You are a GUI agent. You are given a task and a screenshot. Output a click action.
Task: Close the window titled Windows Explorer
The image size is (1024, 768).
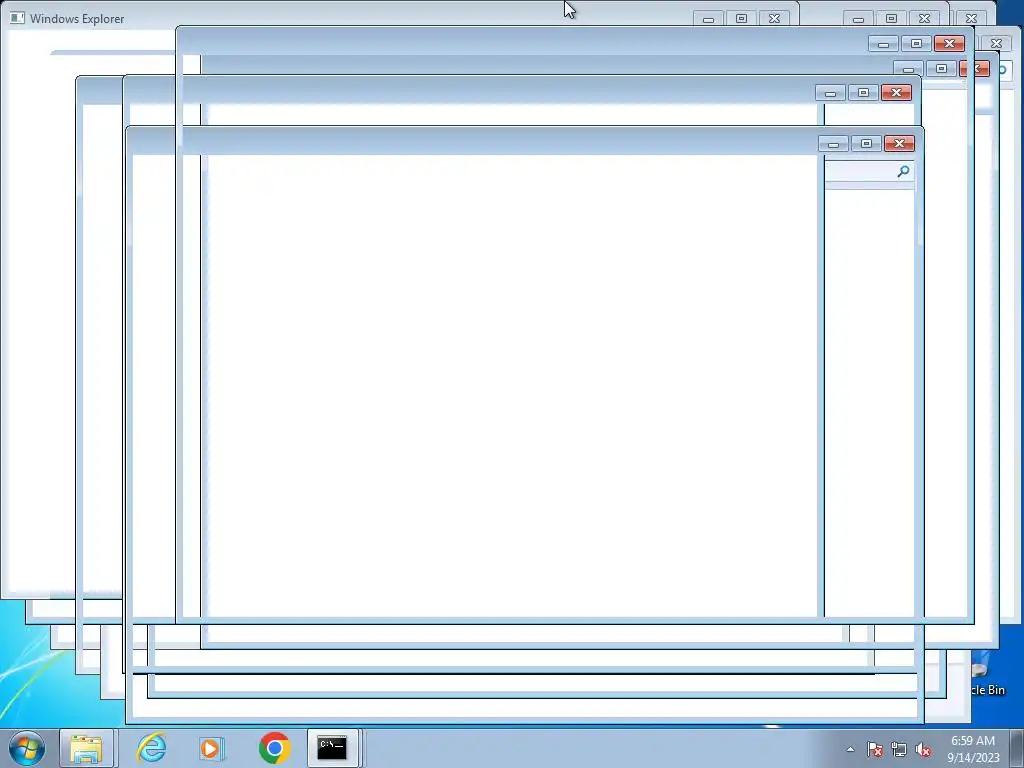(x=775, y=19)
